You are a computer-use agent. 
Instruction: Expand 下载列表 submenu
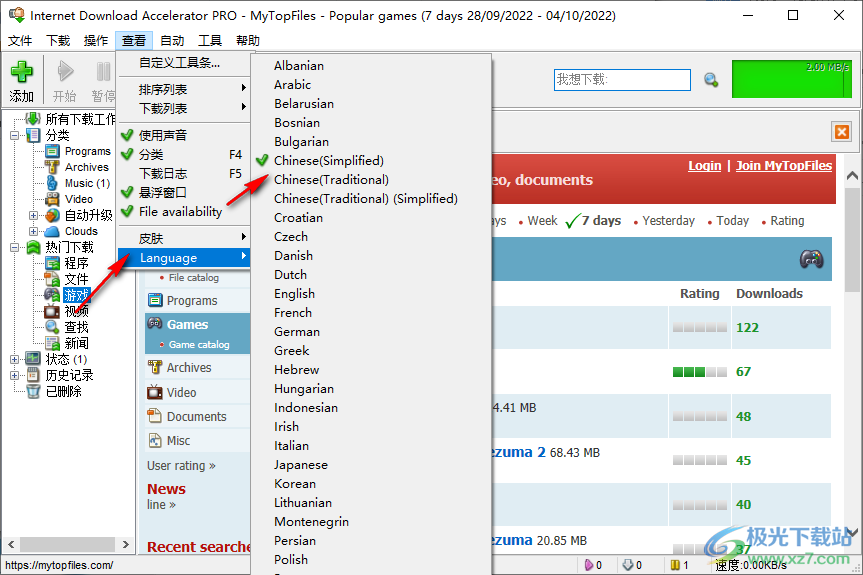(184, 108)
